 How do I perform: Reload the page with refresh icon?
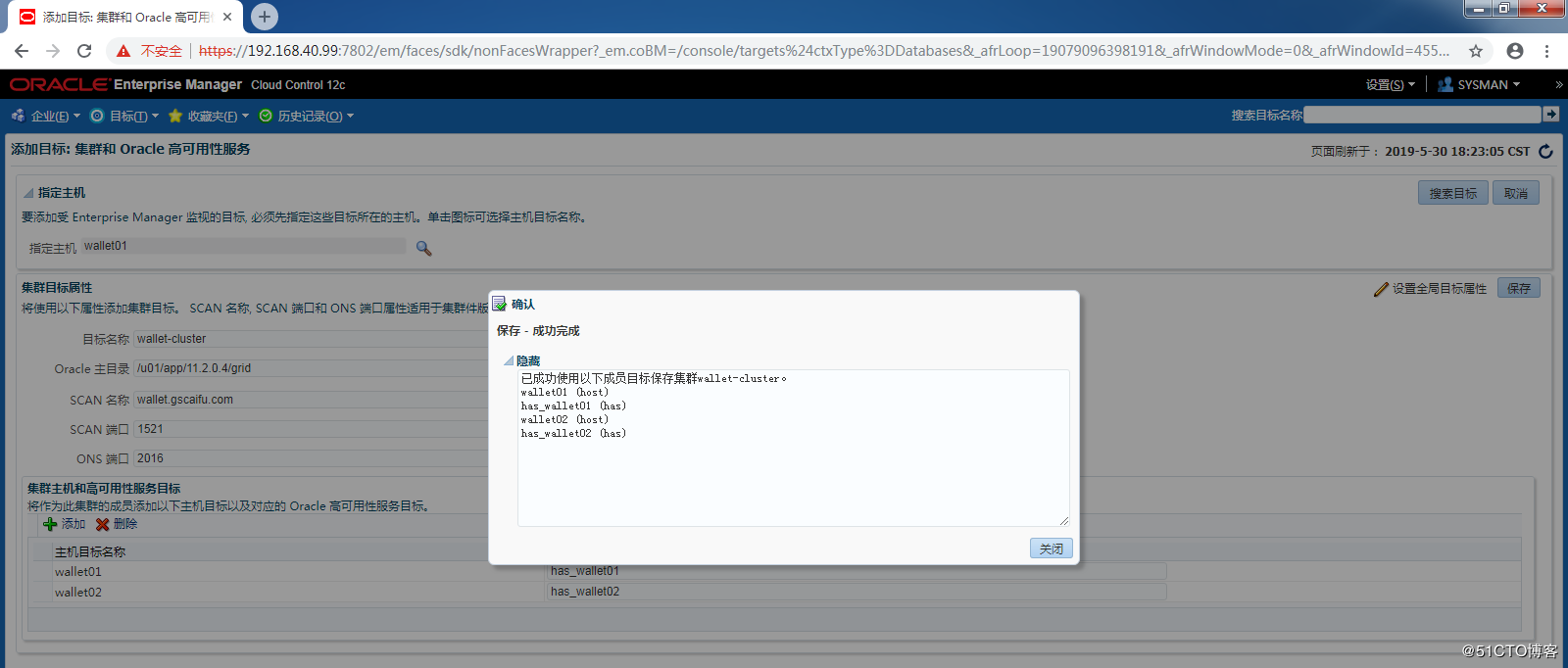pyautogui.click(x=84, y=51)
